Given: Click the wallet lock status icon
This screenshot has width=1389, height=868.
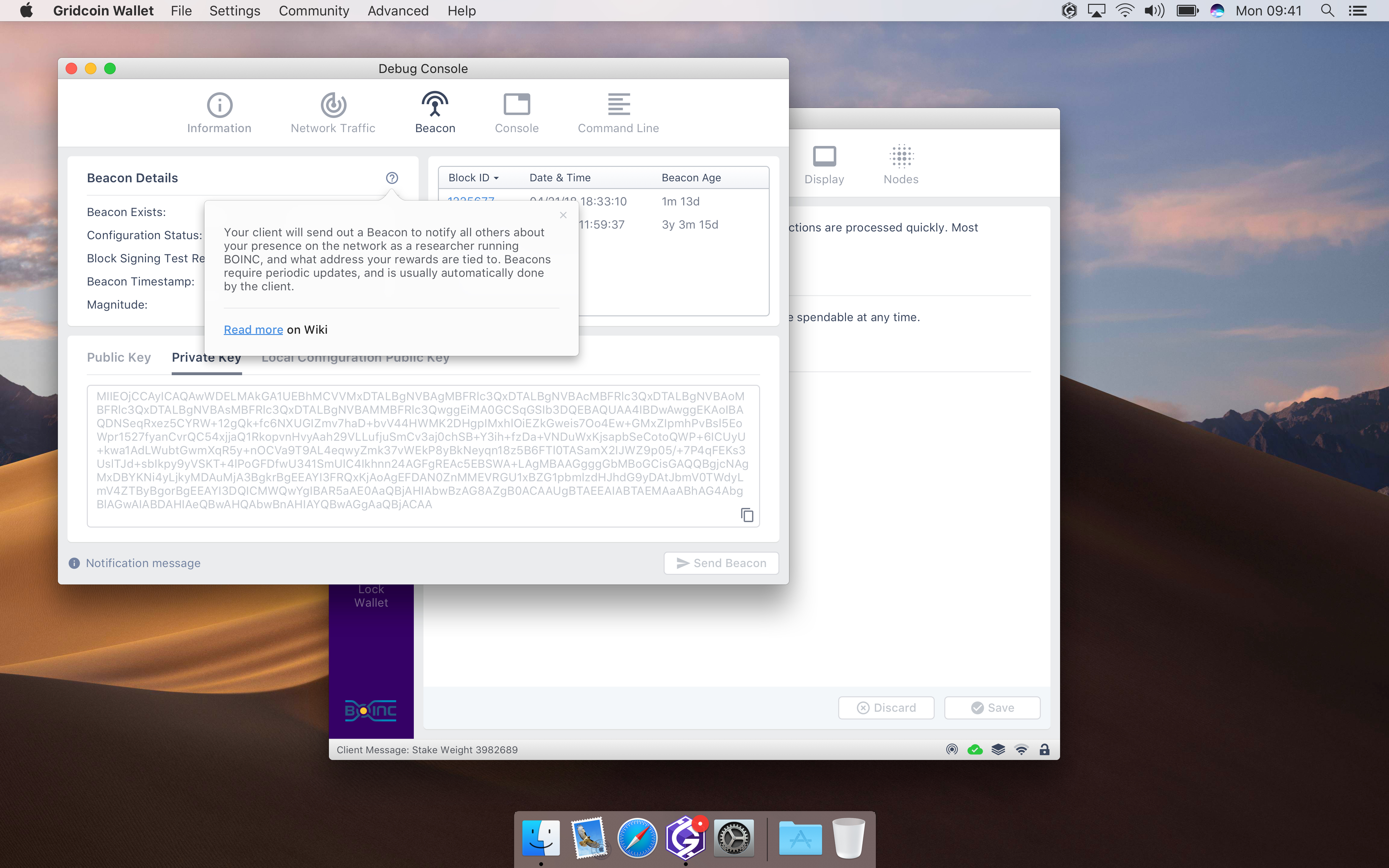Looking at the screenshot, I should pyautogui.click(x=1044, y=749).
